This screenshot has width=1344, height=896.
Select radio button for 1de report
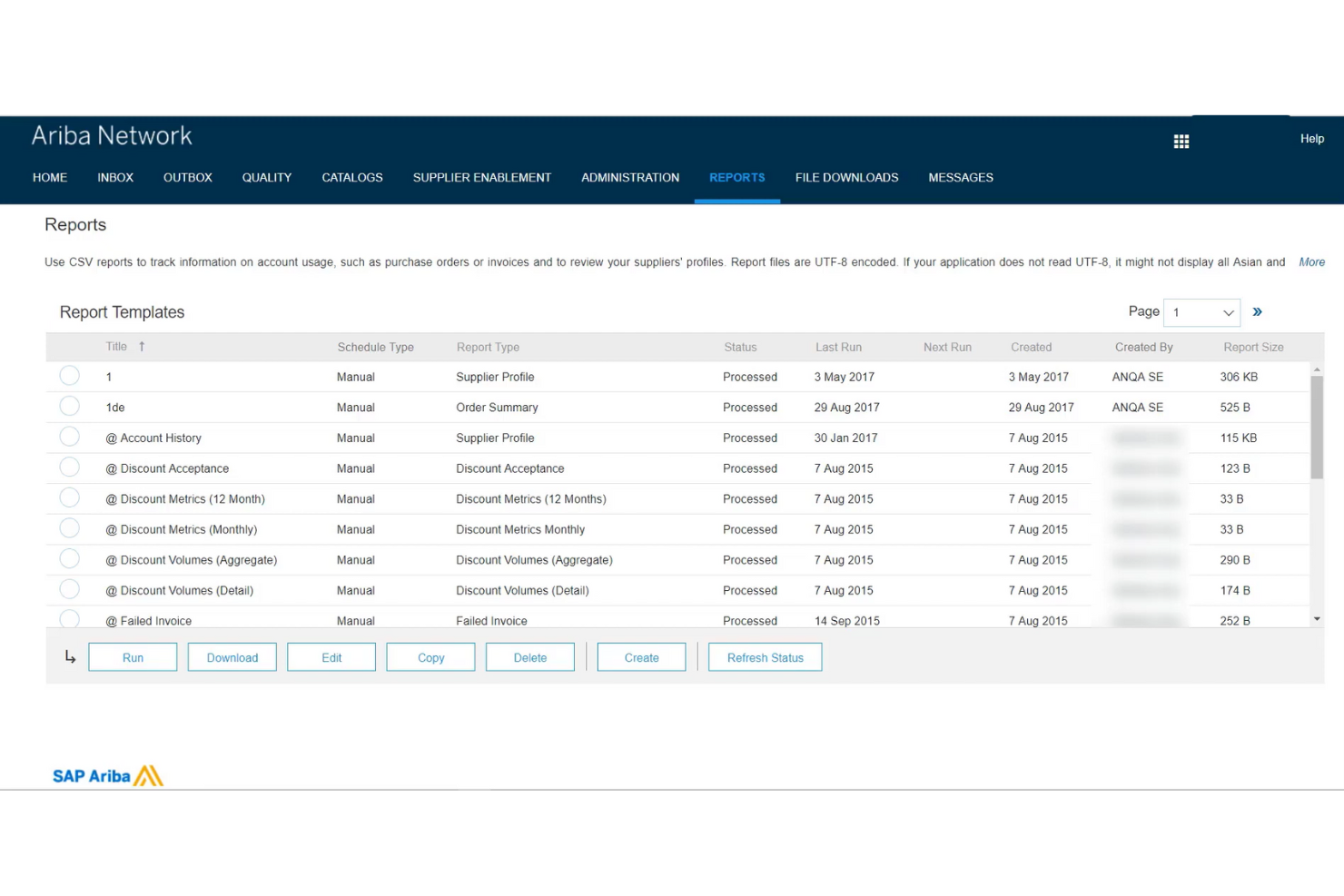pos(69,407)
